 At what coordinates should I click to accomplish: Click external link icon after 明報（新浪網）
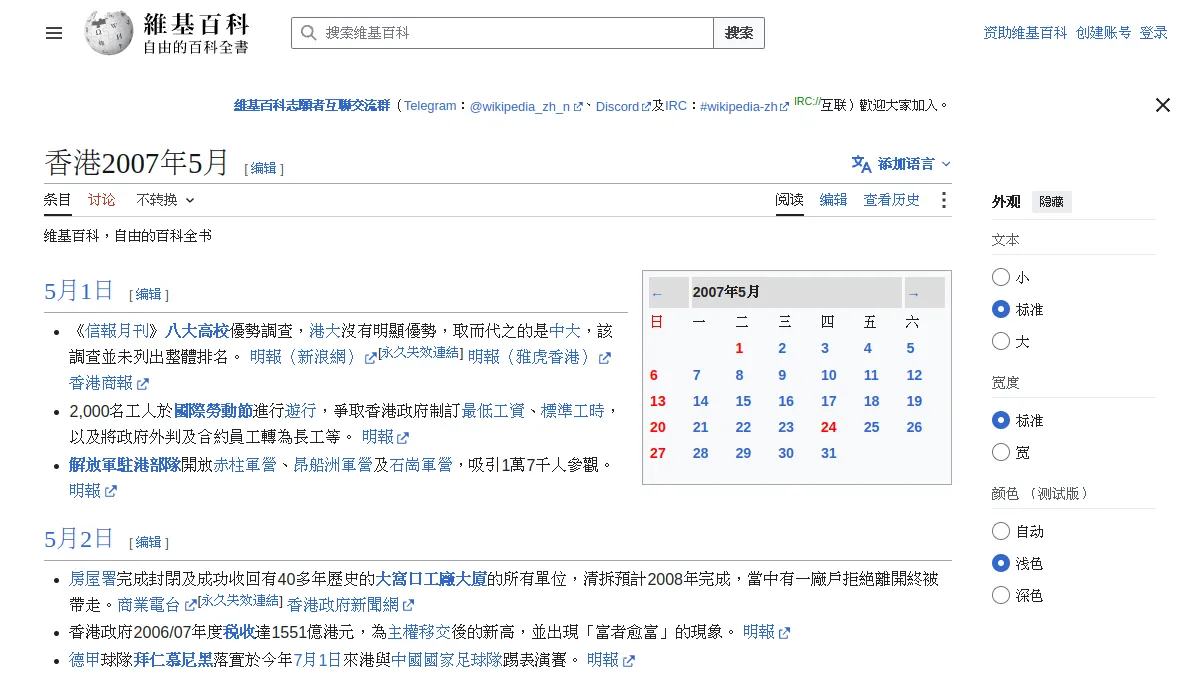pyautogui.click(x=371, y=357)
